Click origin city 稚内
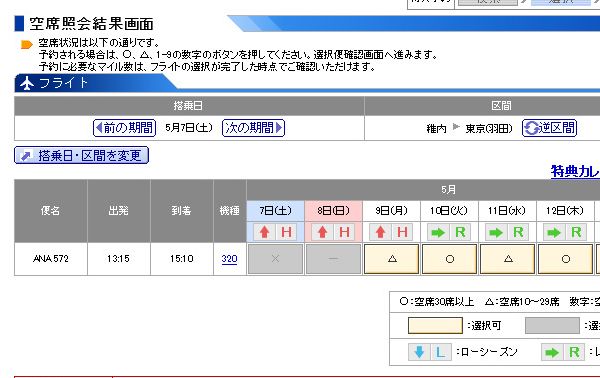 (437, 129)
